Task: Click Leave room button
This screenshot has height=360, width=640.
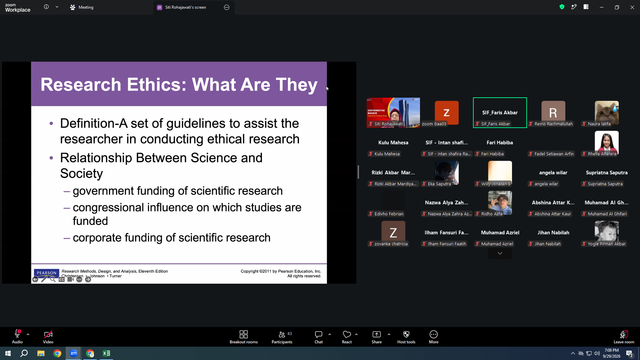Action: [x=624, y=337]
